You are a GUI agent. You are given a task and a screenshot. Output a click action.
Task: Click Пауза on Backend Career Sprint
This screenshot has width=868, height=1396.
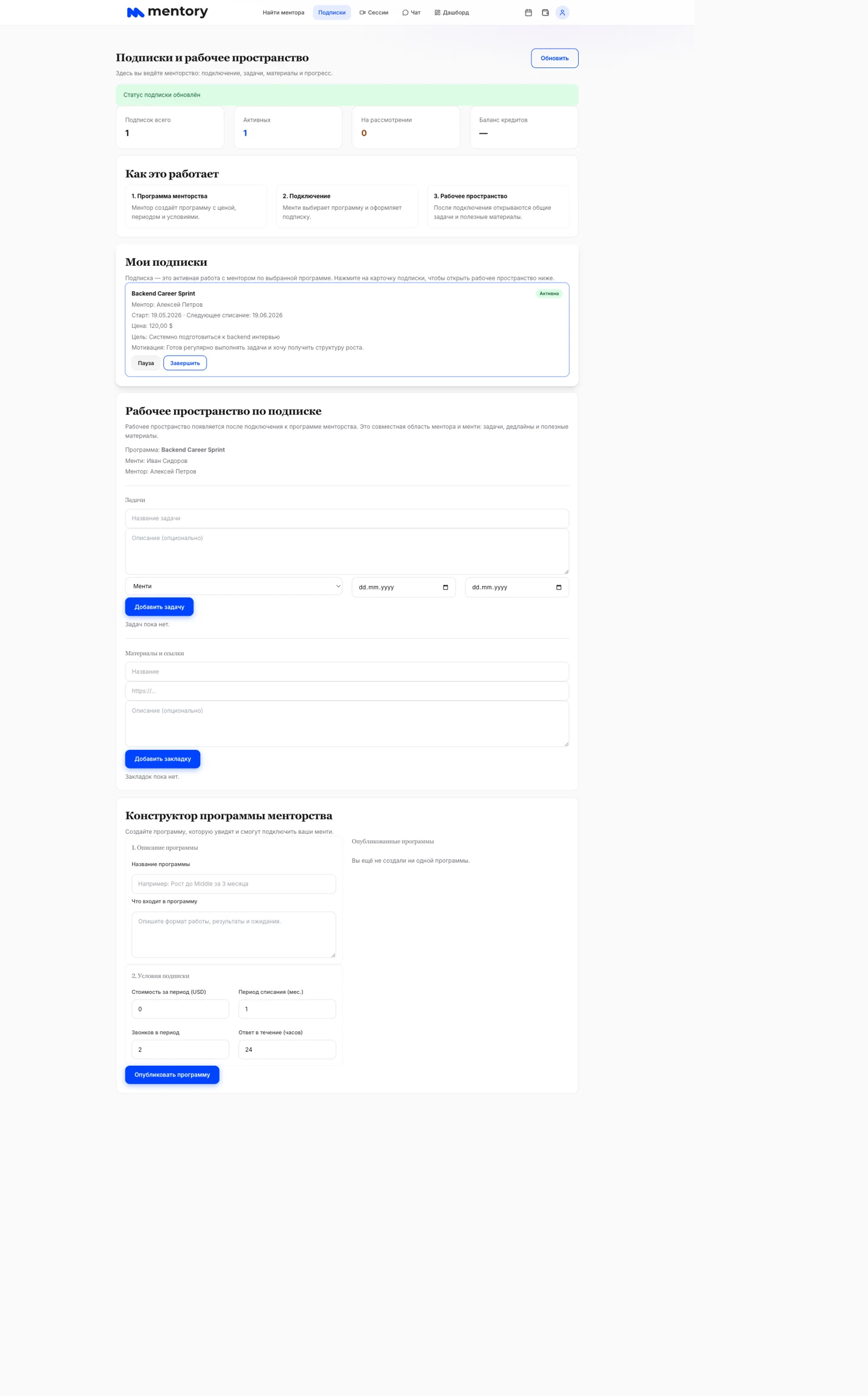pos(146,363)
